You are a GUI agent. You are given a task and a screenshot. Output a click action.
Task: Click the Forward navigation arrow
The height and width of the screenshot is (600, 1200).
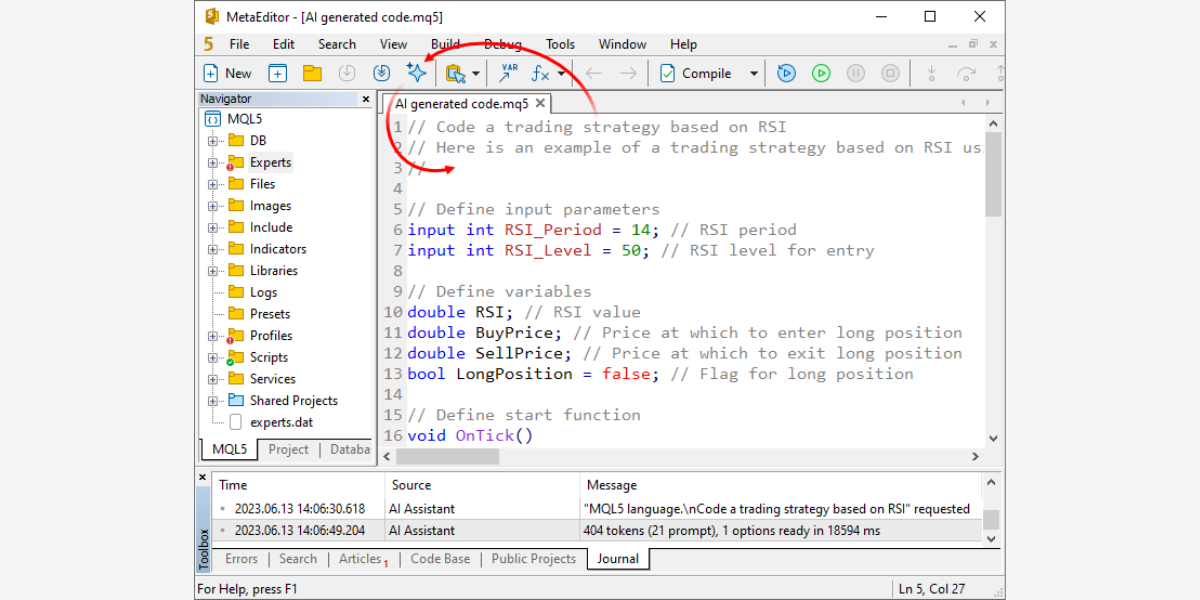click(628, 73)
